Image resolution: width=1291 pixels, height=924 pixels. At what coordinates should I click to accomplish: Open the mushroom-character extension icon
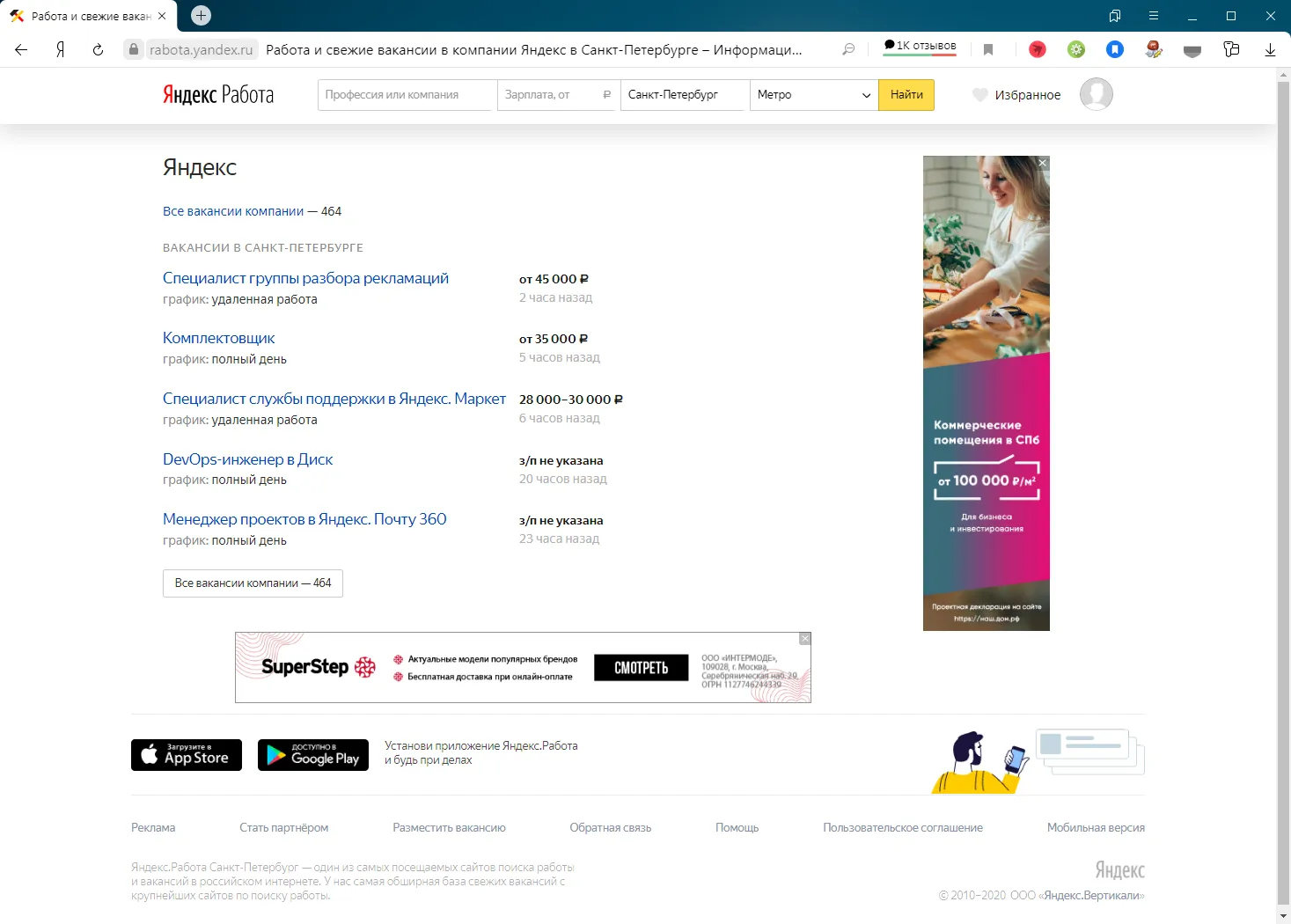pos(1154,49)
